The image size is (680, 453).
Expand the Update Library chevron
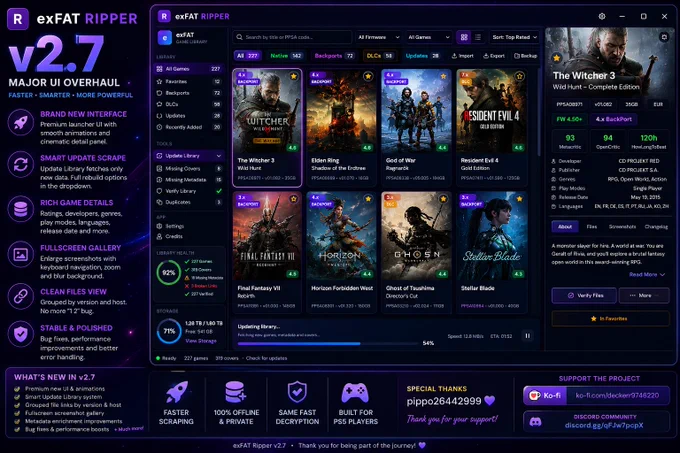[x=219, y=156]
